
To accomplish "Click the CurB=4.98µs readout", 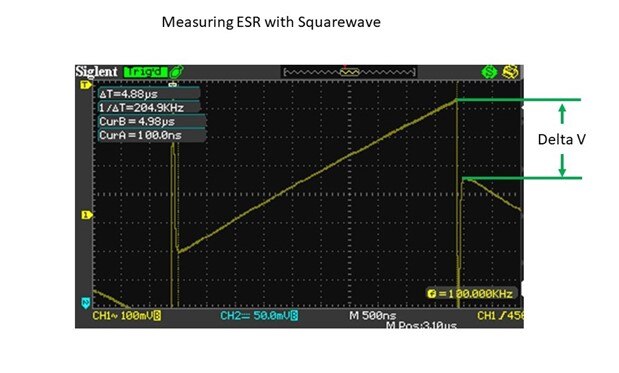I will point(151,121).
